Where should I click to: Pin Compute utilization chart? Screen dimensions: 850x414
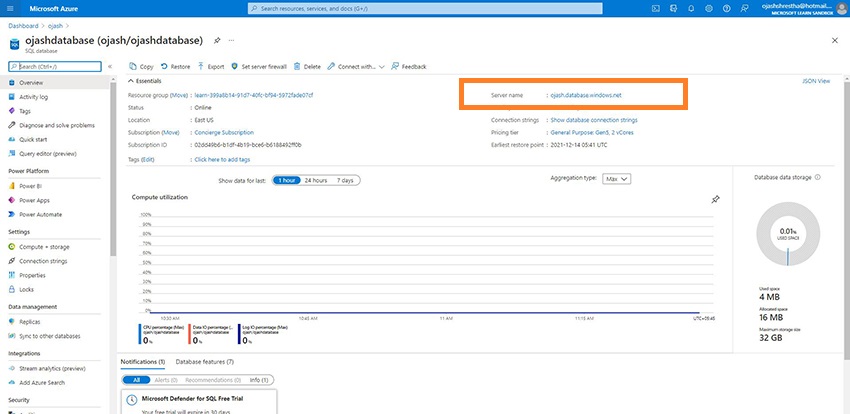(716, 199)
